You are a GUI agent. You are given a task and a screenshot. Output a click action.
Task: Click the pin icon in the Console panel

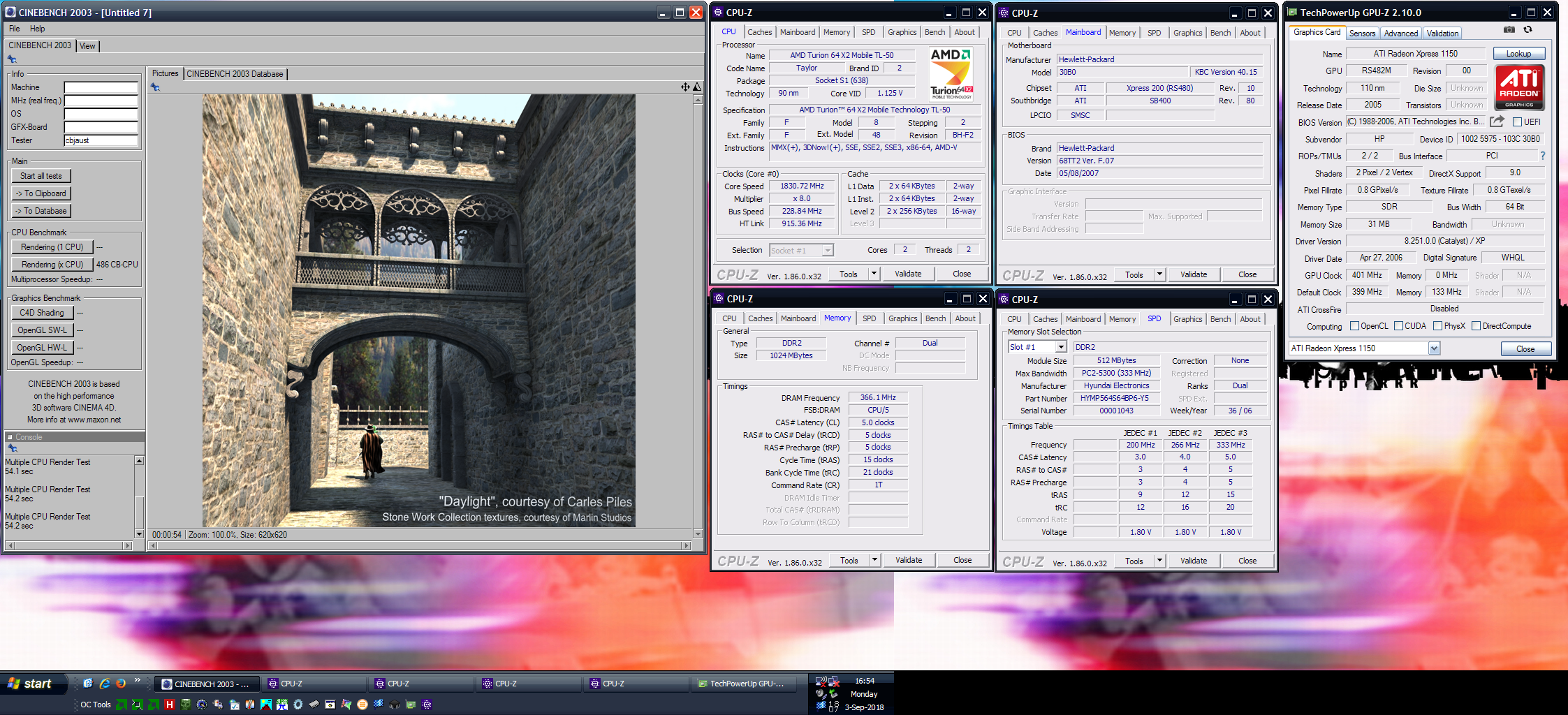(x=12, y=448)
